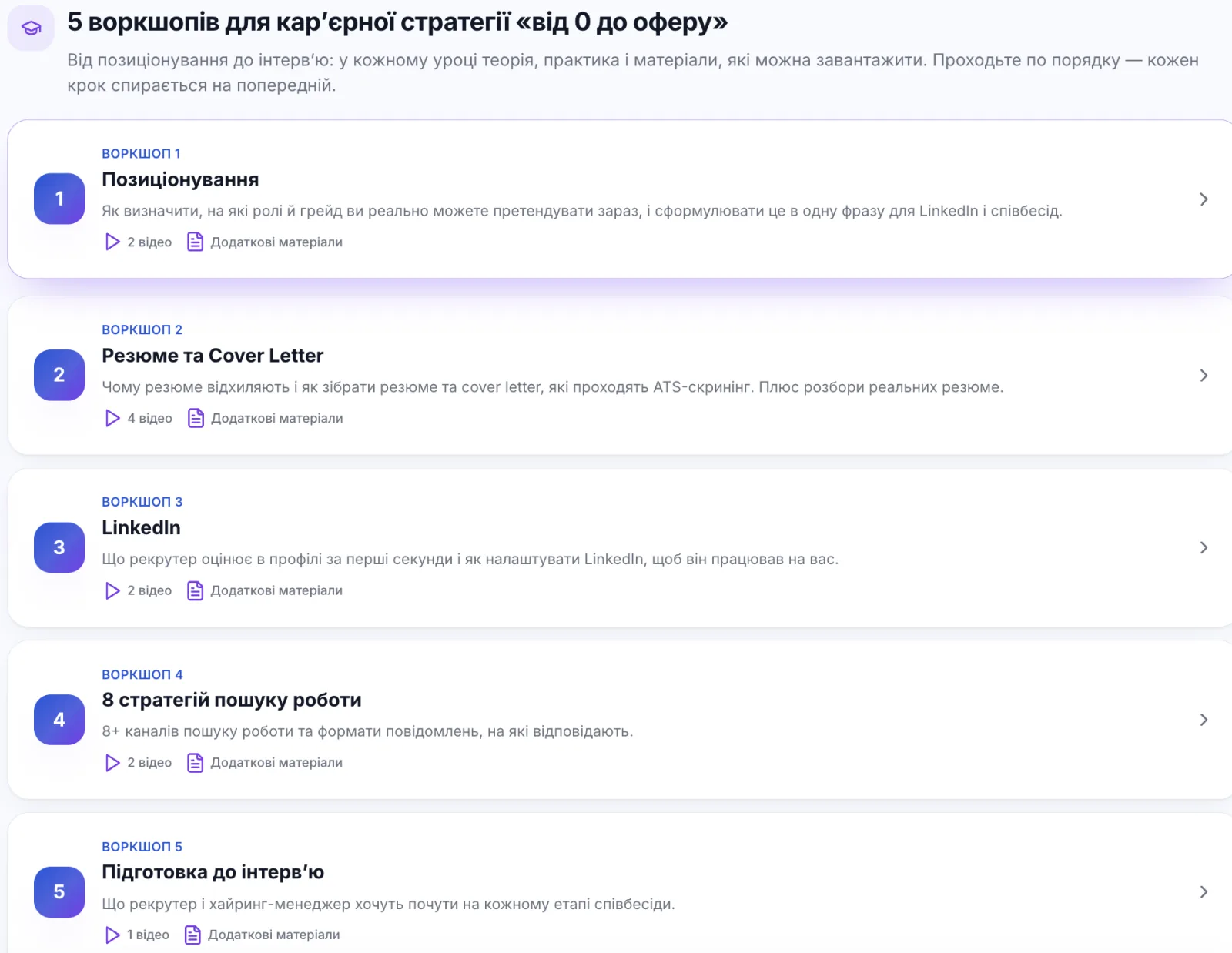Click the play icon in Воркшоп 3
This screenshot has height=953, width=1232.
112,590
